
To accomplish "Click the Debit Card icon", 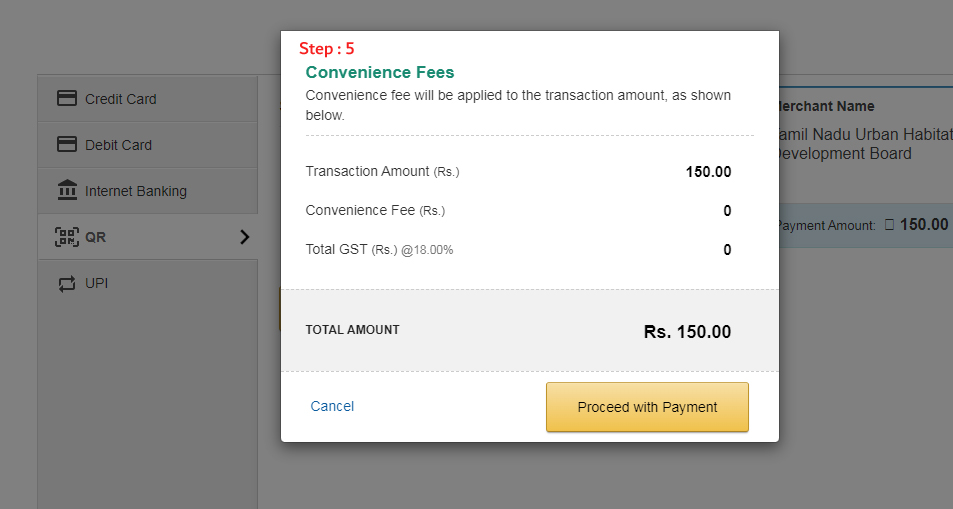I will coord(67,144).
